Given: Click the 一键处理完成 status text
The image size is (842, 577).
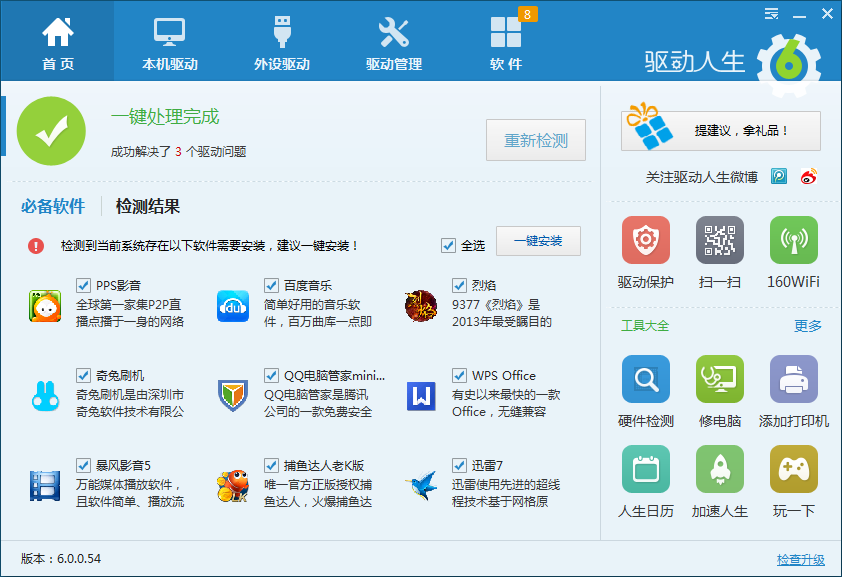Looking at the screenshot, I should pos(165,116).
